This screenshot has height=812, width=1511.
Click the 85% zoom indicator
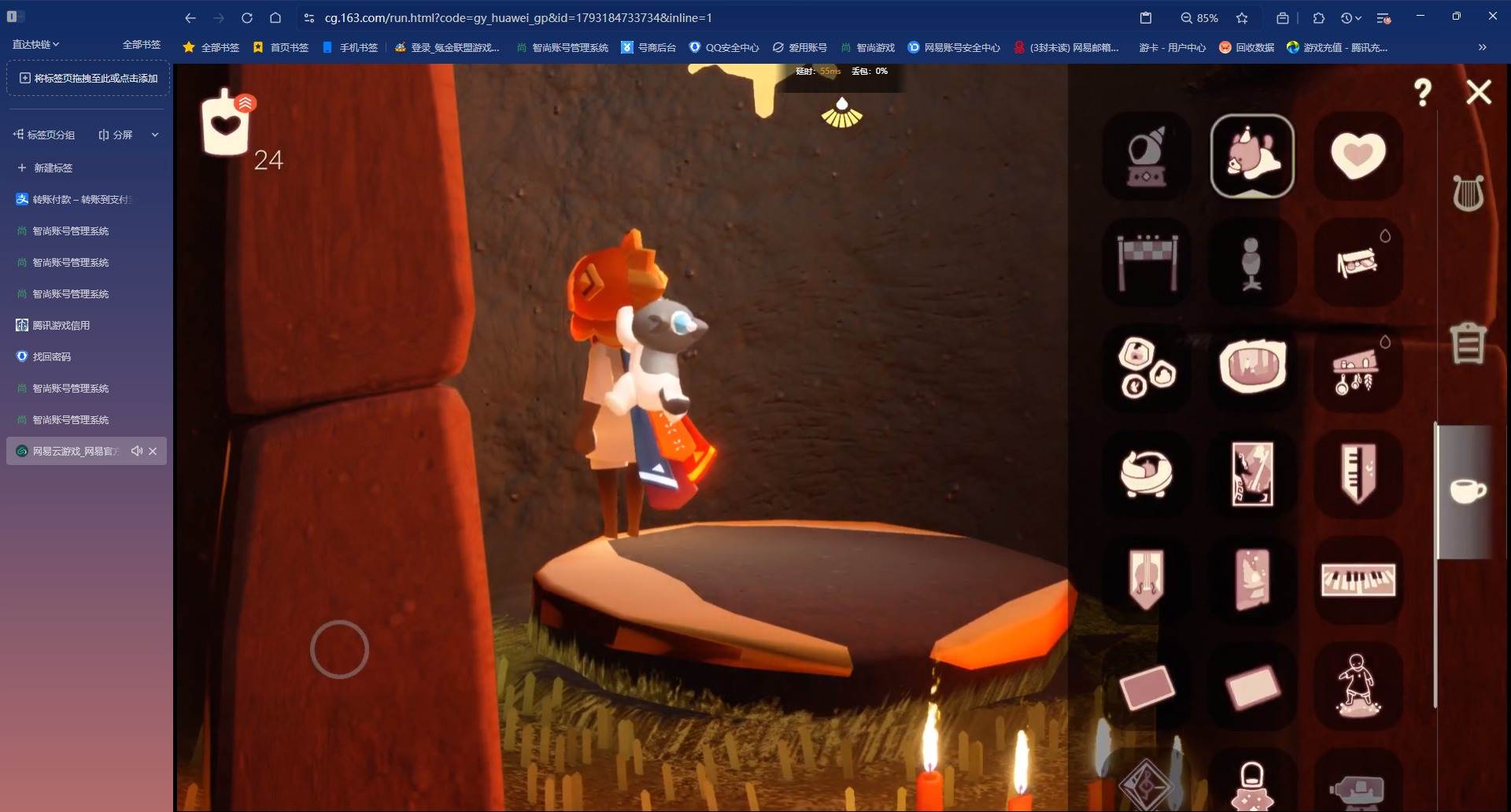1199,17
